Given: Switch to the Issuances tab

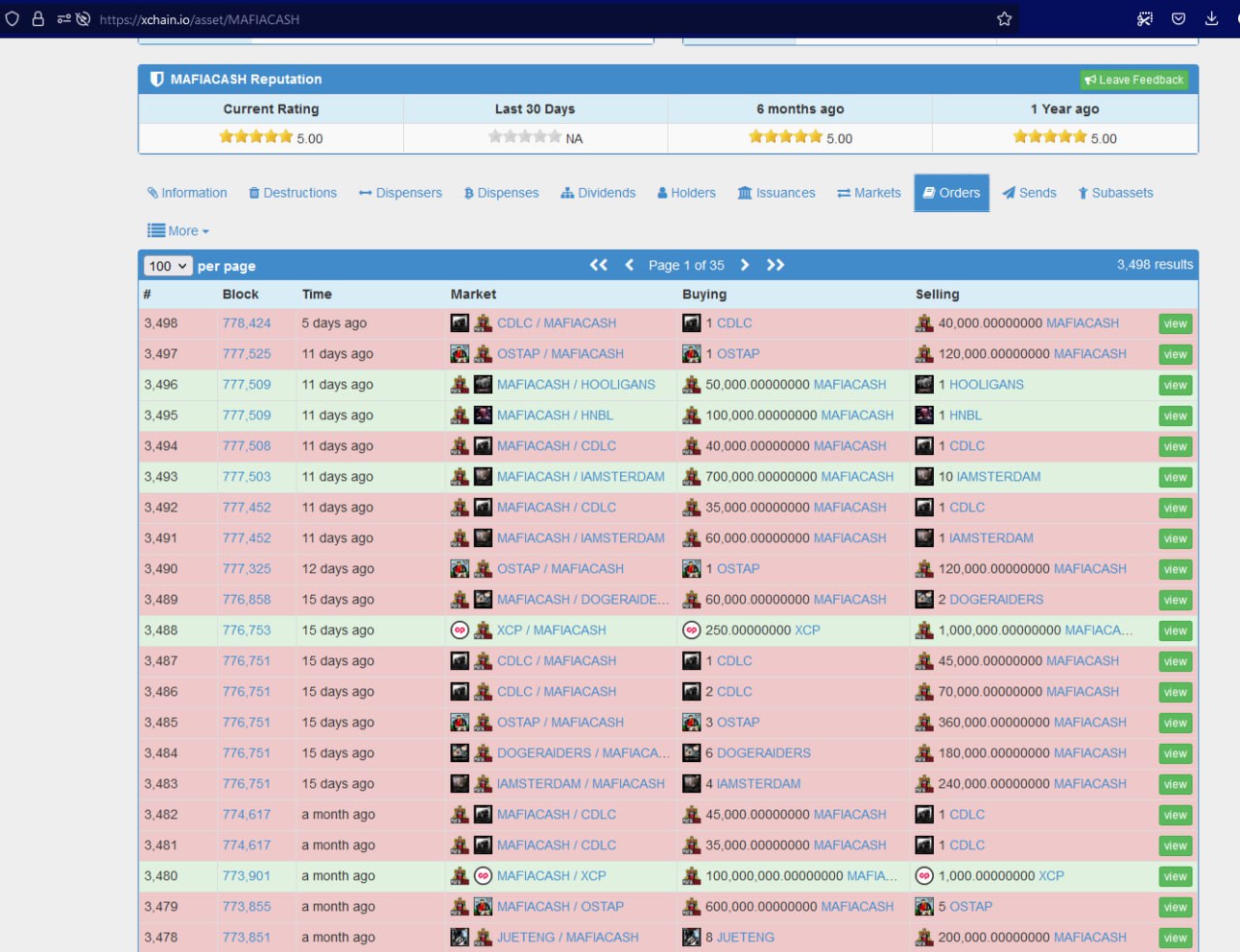Looking at the screenshot, I should coord(777,193).
